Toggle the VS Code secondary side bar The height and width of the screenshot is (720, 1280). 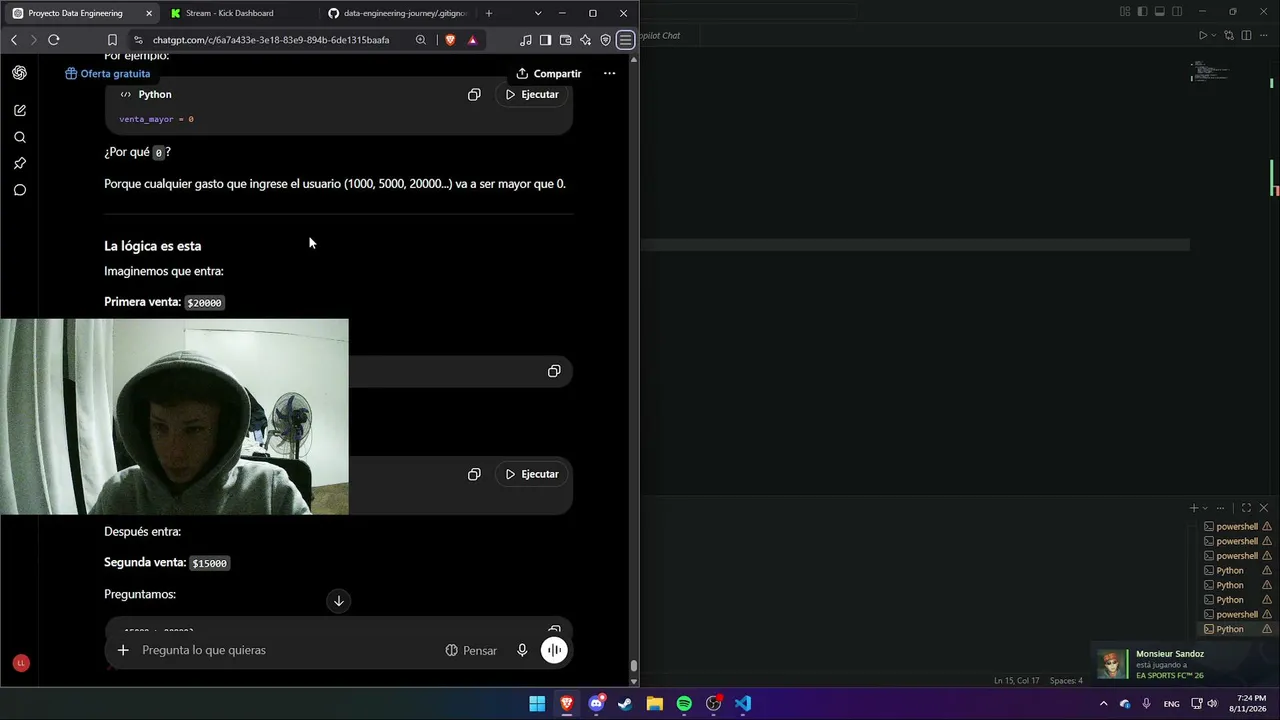(x=1177, y=12)
